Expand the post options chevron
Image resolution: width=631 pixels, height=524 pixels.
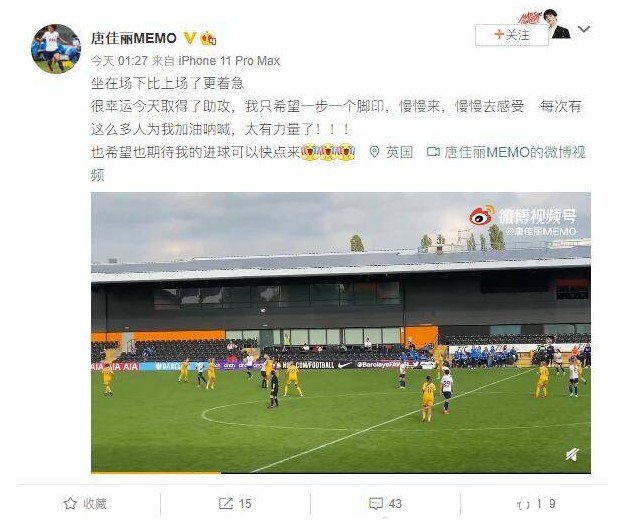pos(584,29)
